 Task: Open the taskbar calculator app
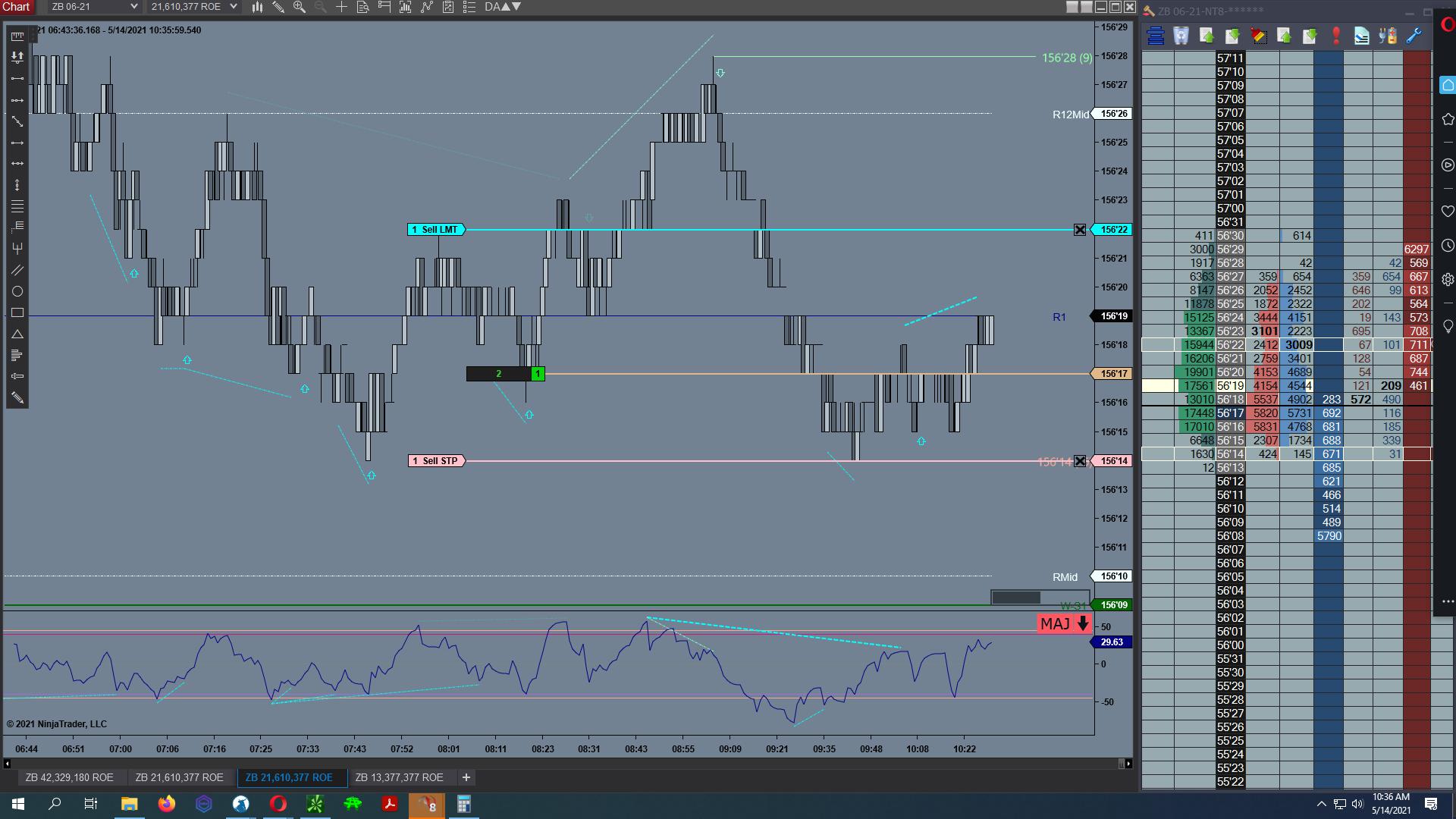pos(463,804)
